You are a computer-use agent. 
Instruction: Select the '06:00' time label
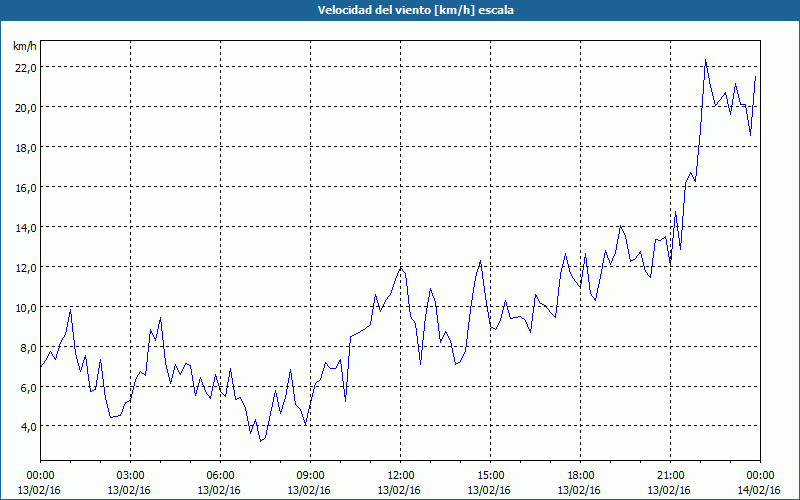tap(220, 476)
